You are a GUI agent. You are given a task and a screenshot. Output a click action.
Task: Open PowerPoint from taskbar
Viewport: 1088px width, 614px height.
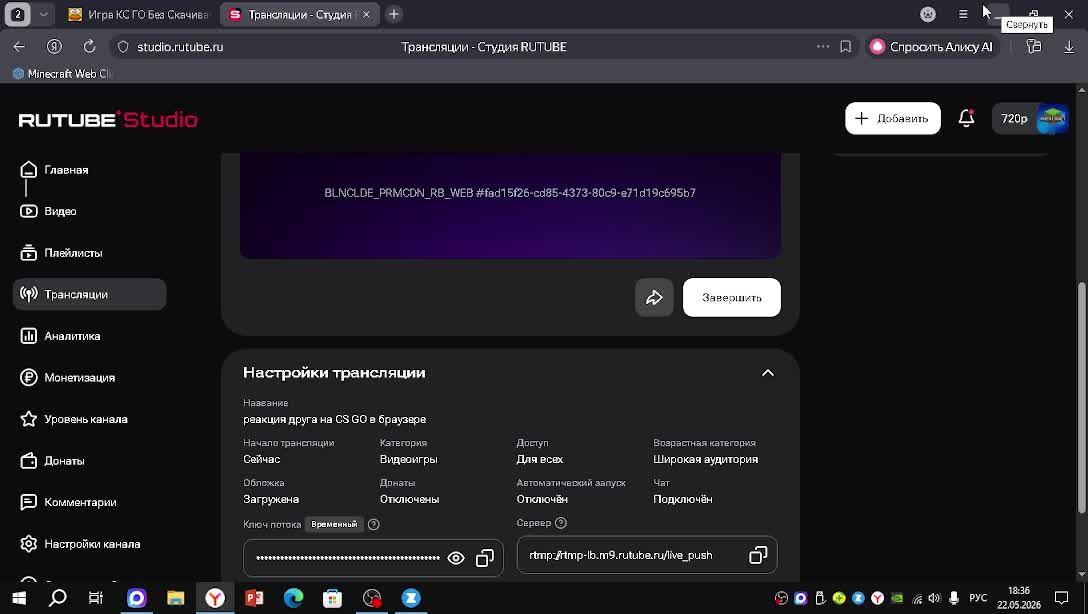coord(254,597)
